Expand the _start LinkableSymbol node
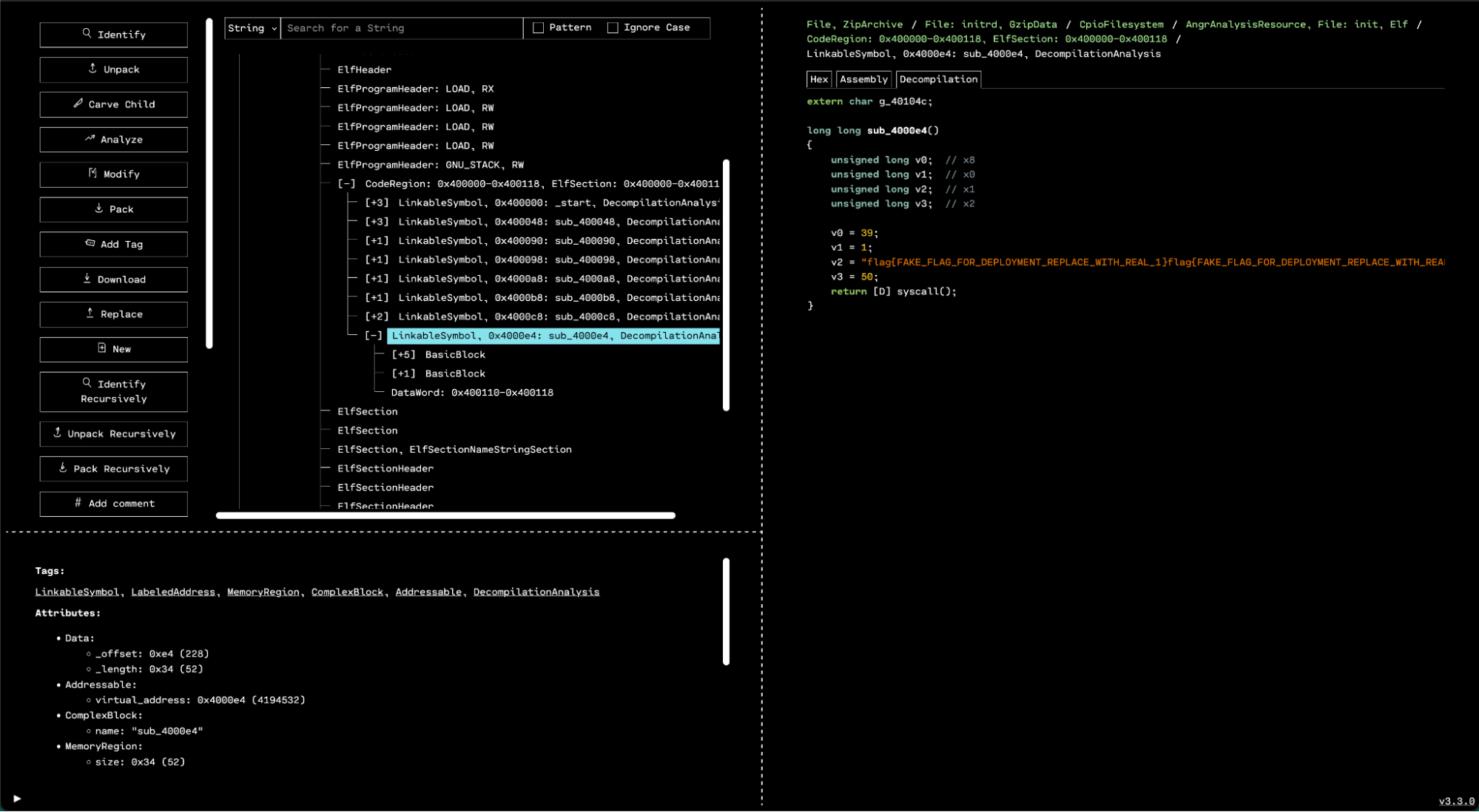 pos(377,203)
